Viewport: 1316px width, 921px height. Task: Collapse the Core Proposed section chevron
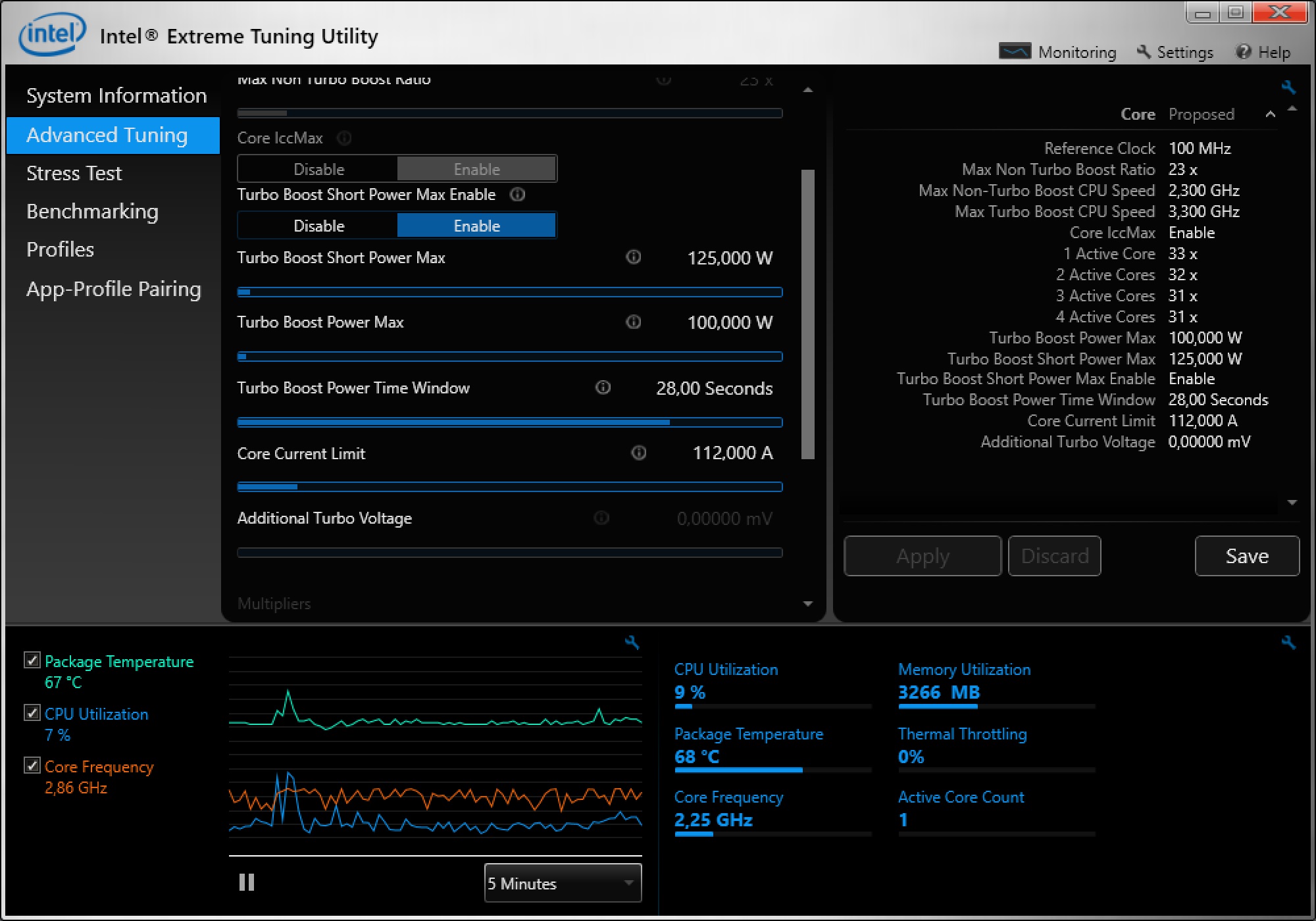point(1270,114)
